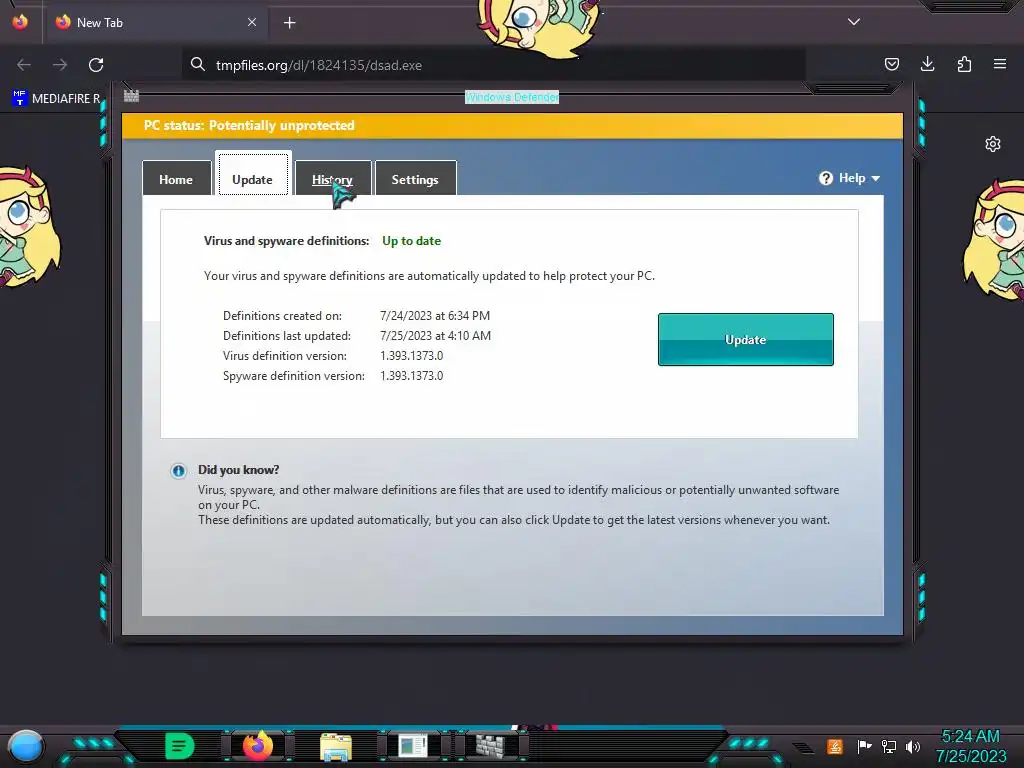
Task: Open File Explorer from the taskbar
Action: (336, 746)
